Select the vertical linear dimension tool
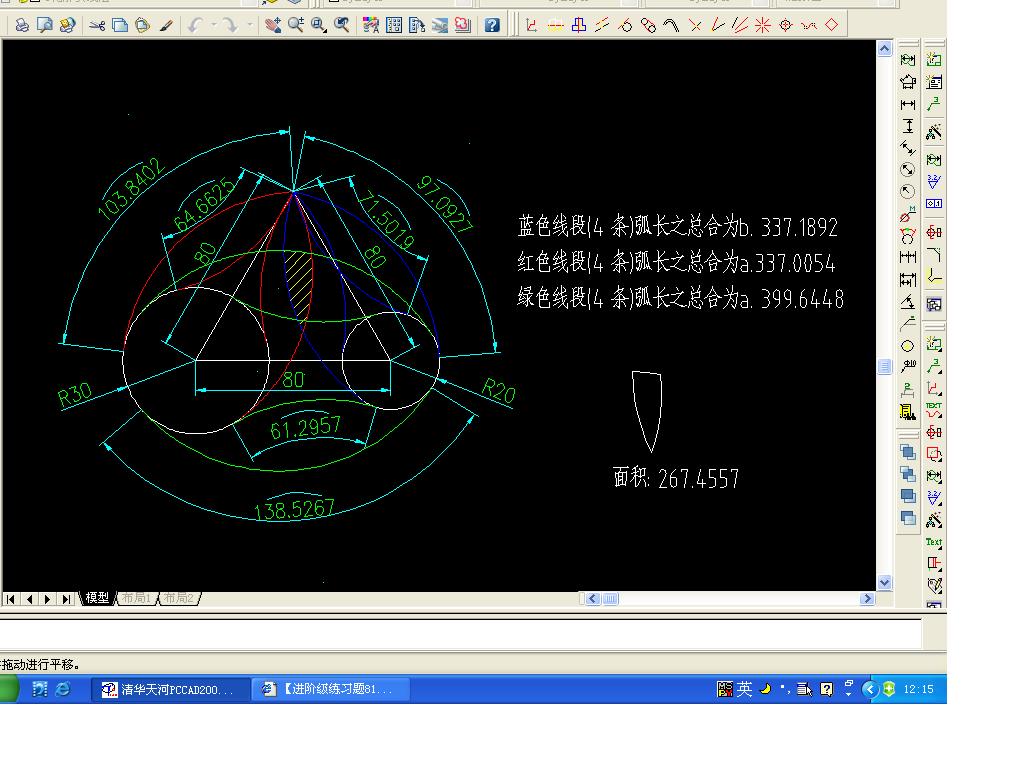The height and width of the screenshot is (768, 1024). pos(908,127)
